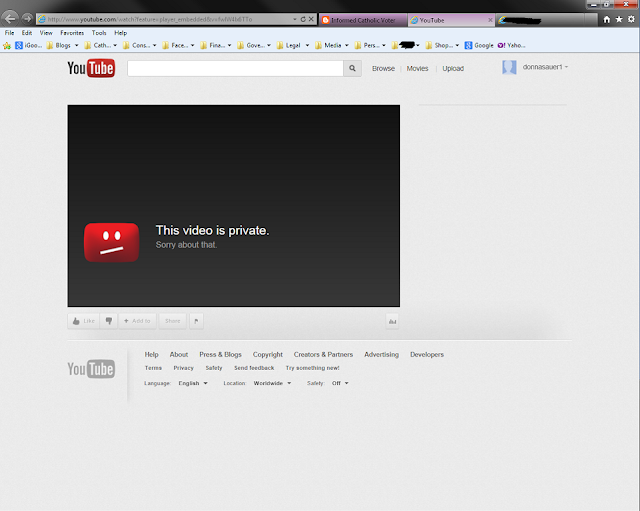Open the View menu

pyautogui.click(x=46, y=33)
